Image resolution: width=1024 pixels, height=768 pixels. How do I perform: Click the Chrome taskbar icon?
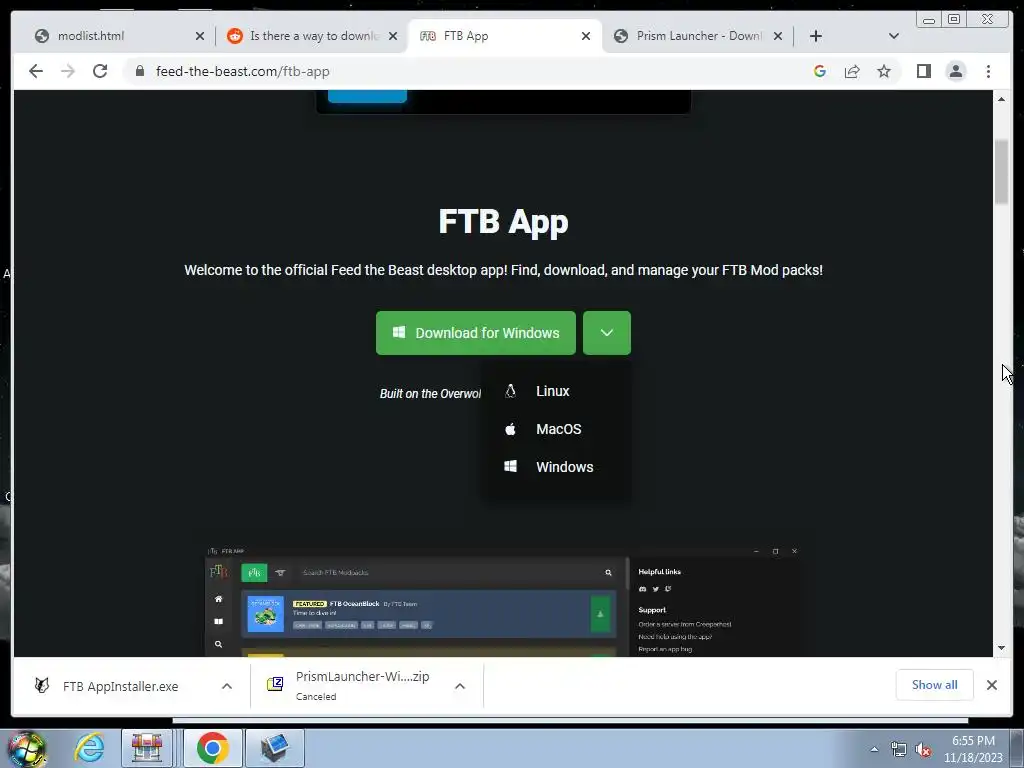pyautogui.click(x=212, y=748)
